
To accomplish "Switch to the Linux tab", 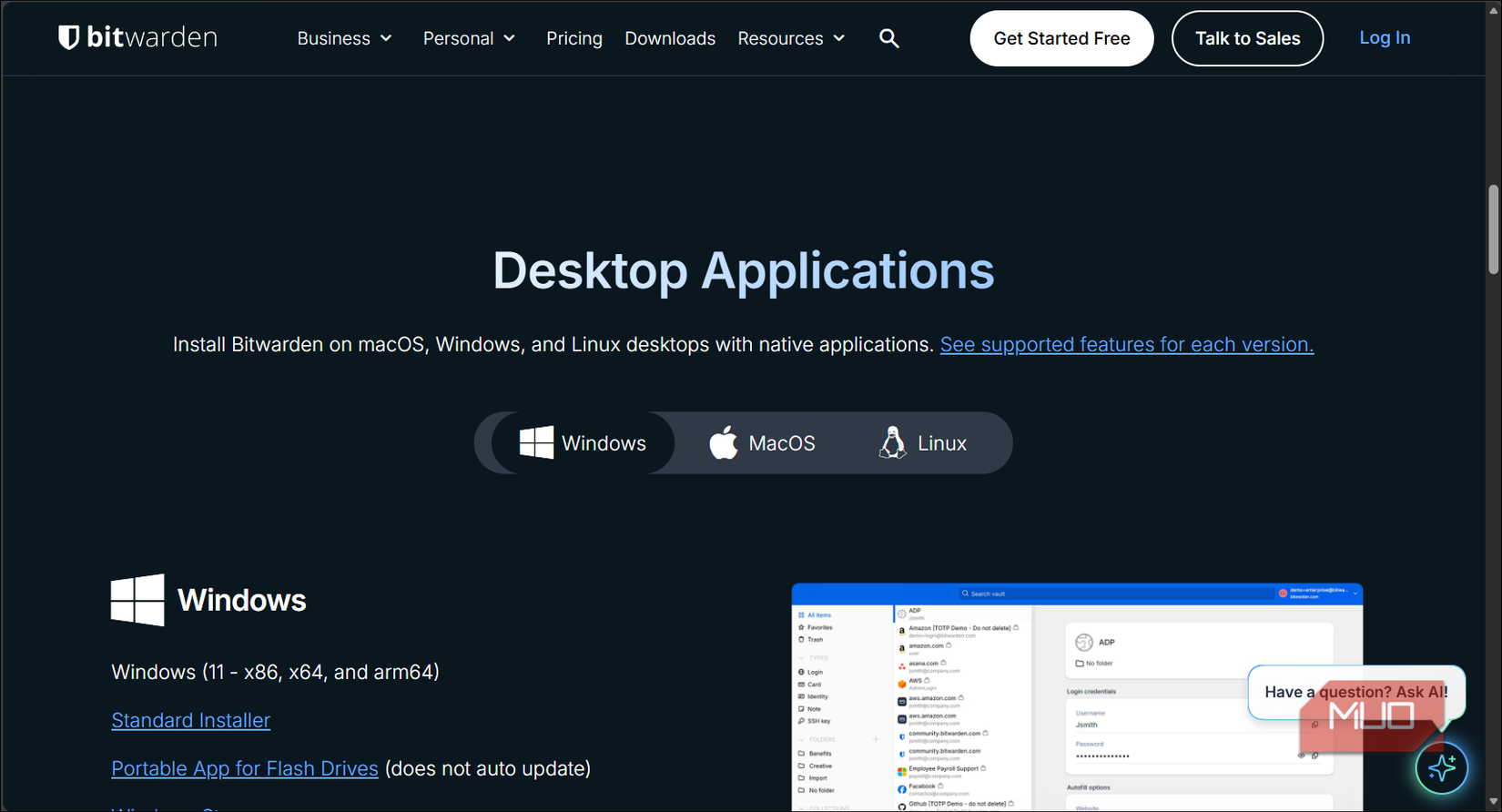I will [923, 443].
